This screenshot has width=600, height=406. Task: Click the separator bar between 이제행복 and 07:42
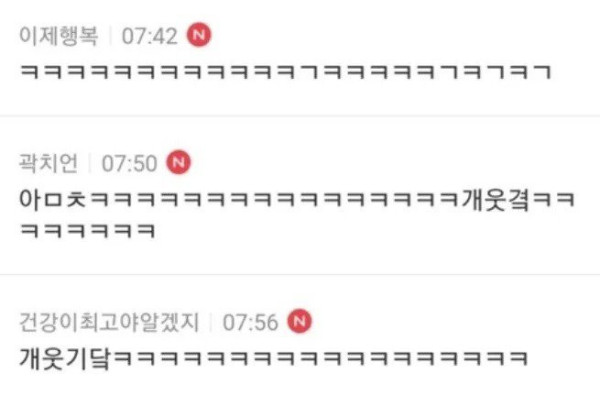point(110,36)
